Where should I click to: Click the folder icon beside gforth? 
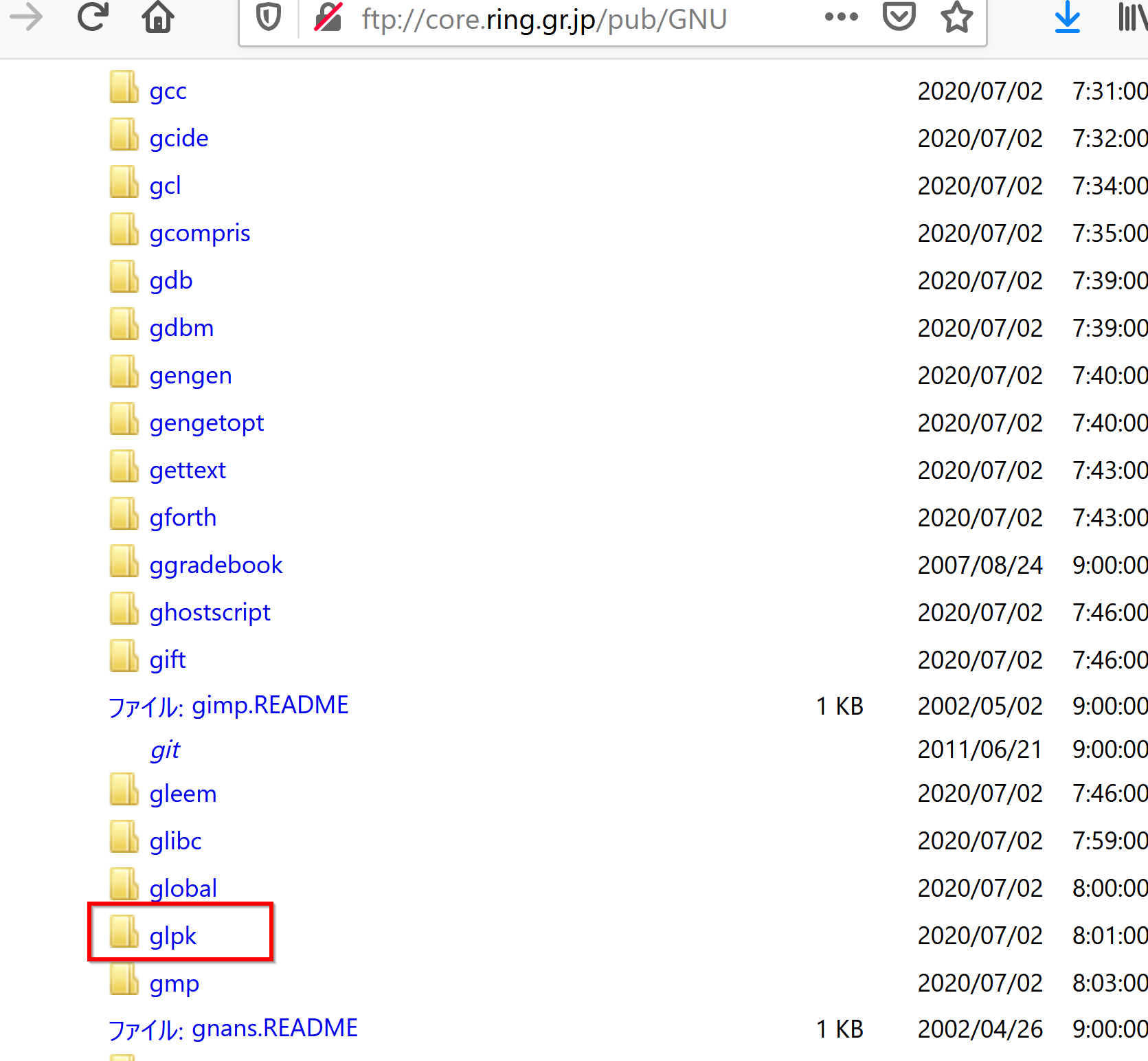(124, 514)
